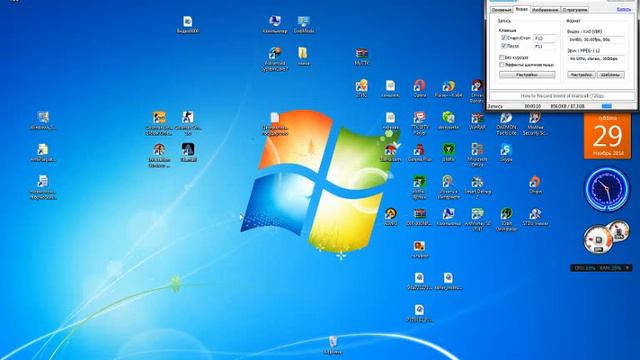Select the Видео tab
This screenshot has height=360, width=640.
click(521, 9)
